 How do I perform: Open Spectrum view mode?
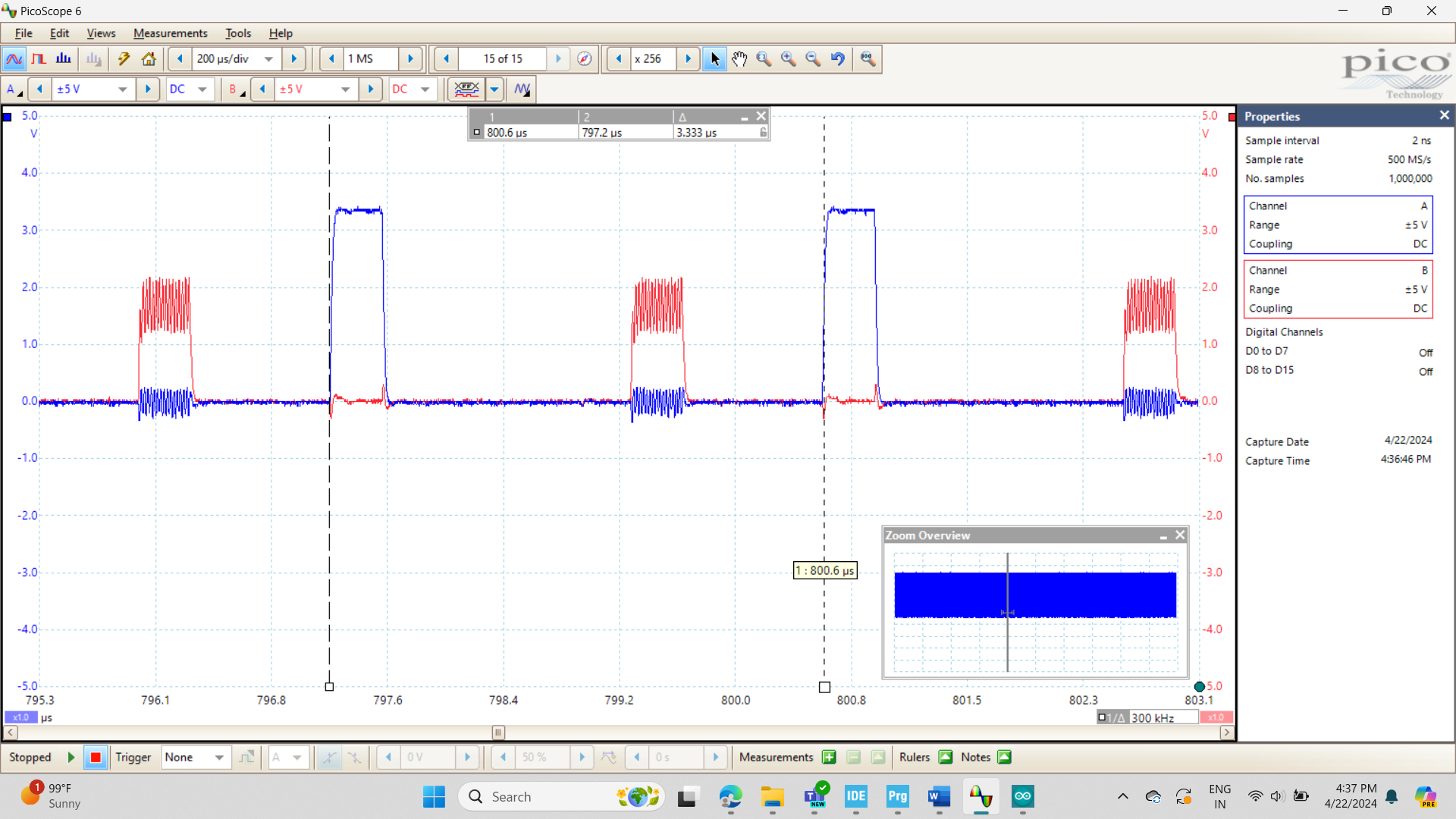coord(64,58)
